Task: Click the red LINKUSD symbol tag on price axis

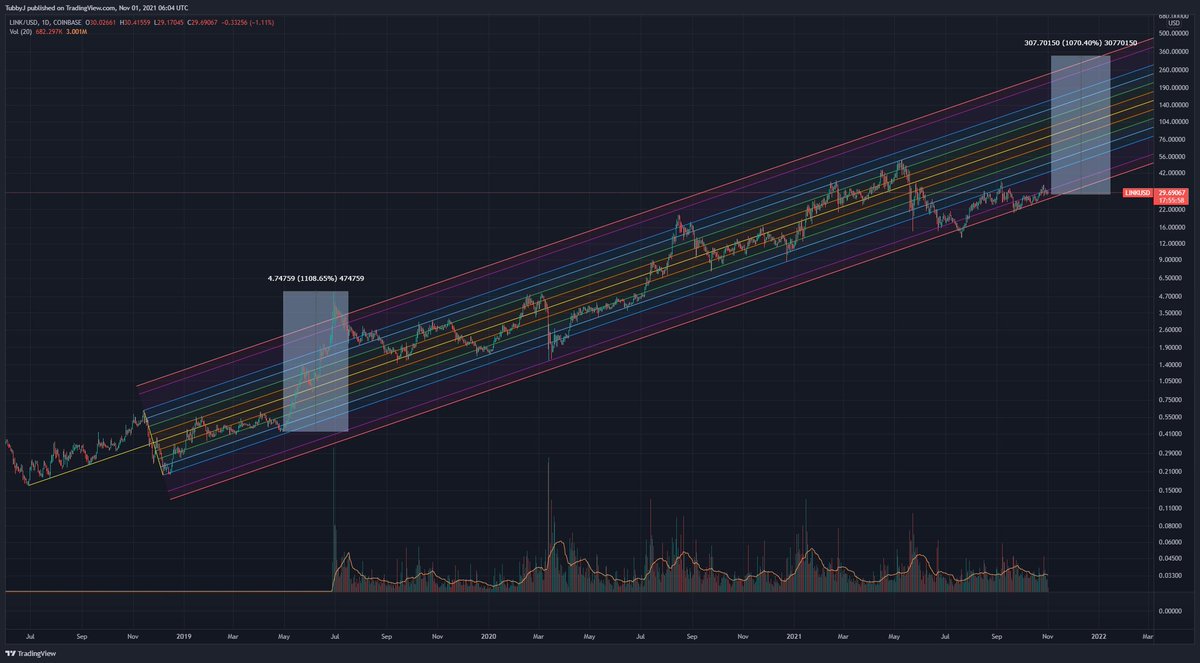Action: pyautogui.click(x=1137, y=191)
